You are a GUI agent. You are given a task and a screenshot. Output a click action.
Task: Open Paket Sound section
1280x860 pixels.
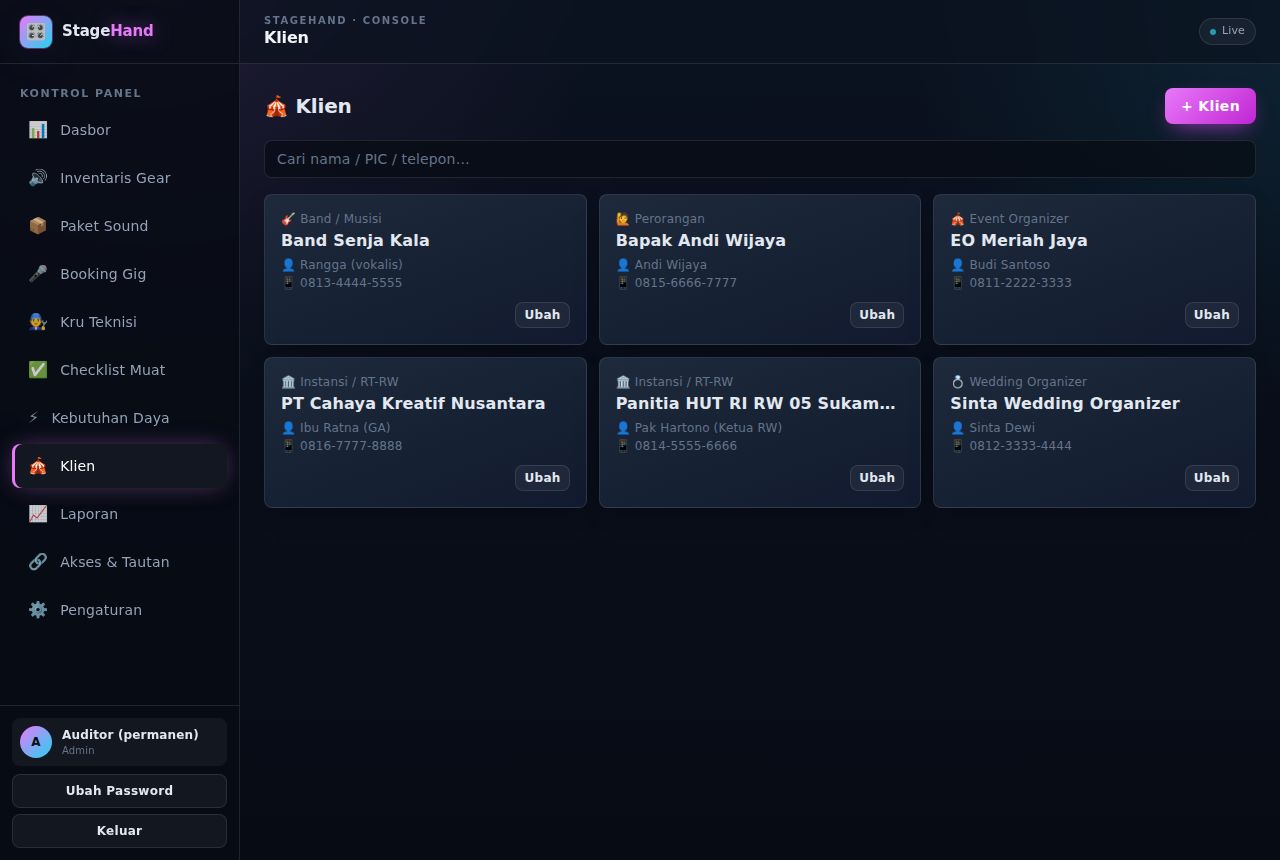point(120,226)
